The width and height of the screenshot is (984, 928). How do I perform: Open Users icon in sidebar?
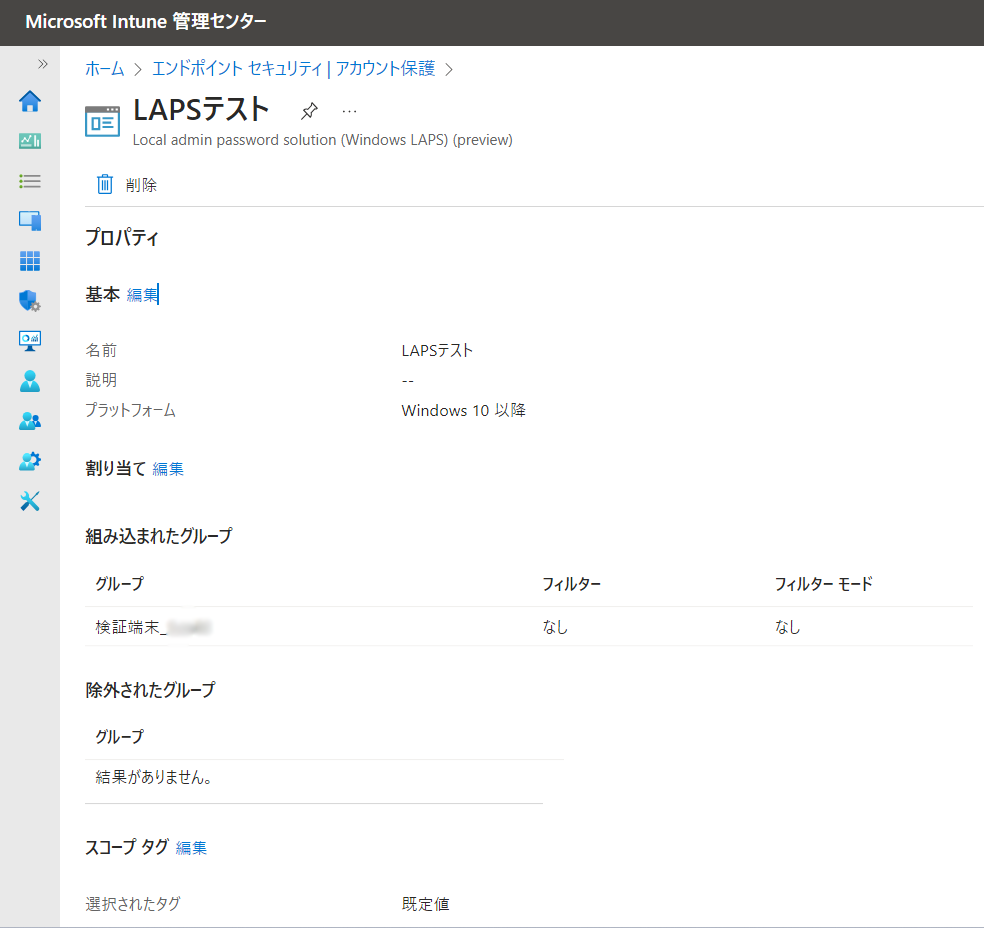pos(30,381)
